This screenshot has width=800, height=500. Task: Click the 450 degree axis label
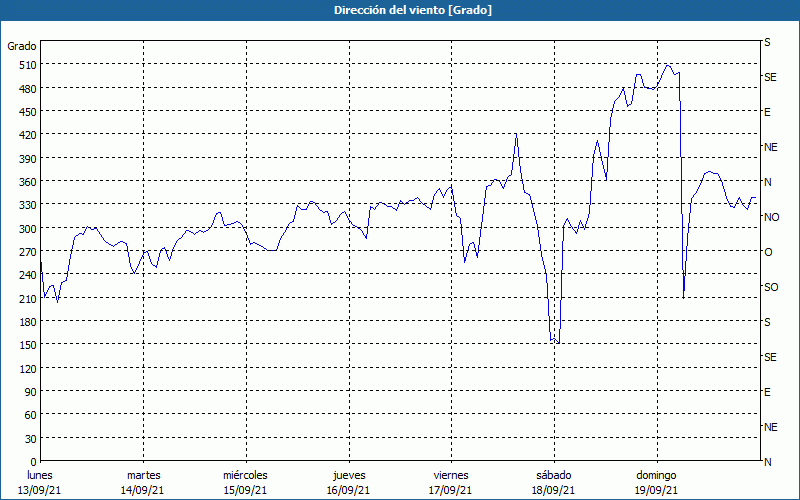click(x=28, y=112)
